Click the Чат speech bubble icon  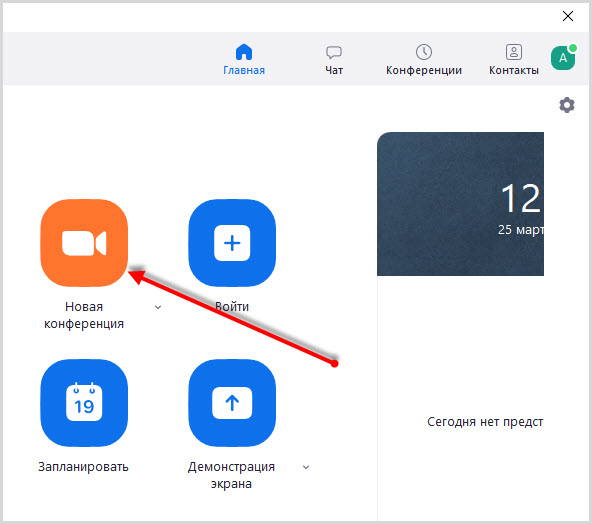point(334,52)
